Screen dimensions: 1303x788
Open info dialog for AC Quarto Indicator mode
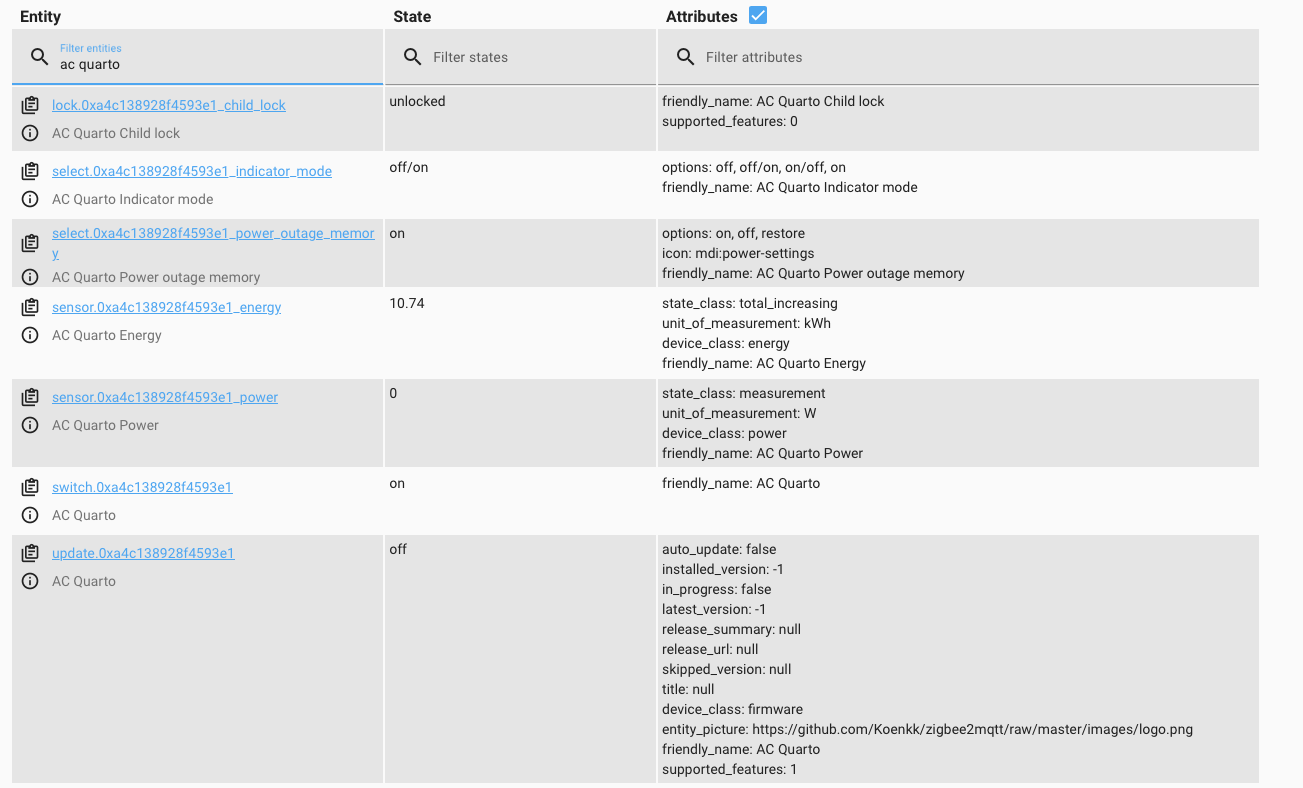pyautogui.click(x=30, y=199)
